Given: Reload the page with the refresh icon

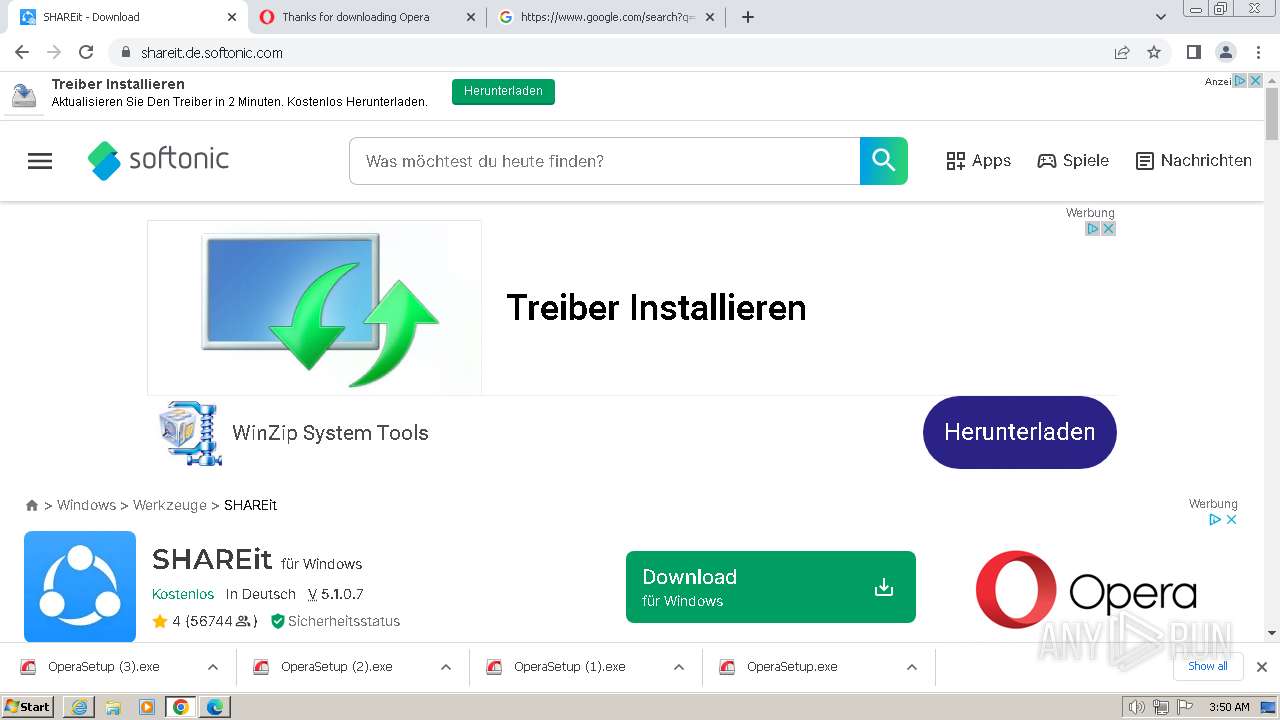Looking at the screenshot, I should 86,52.
